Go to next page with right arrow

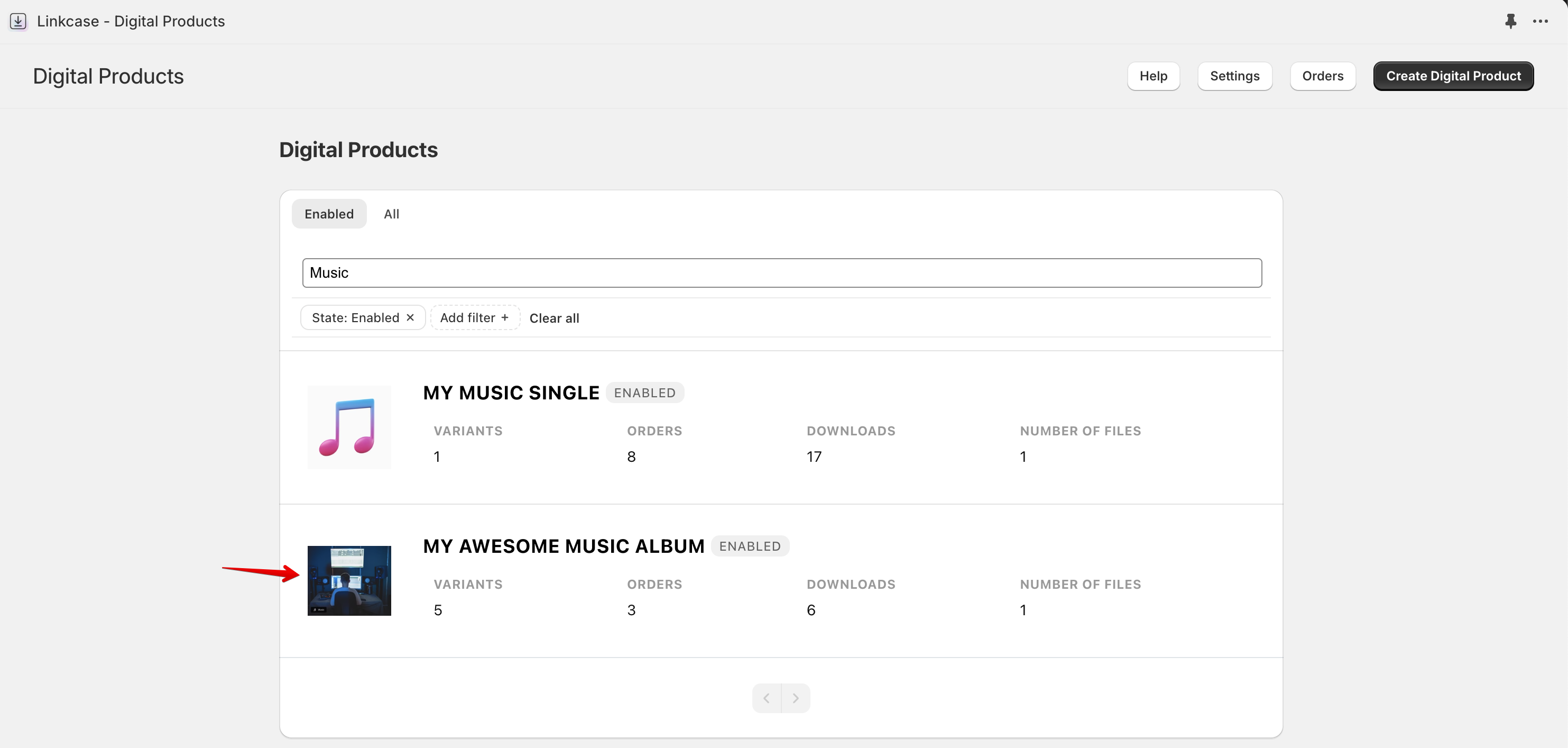tap(796, 697)
